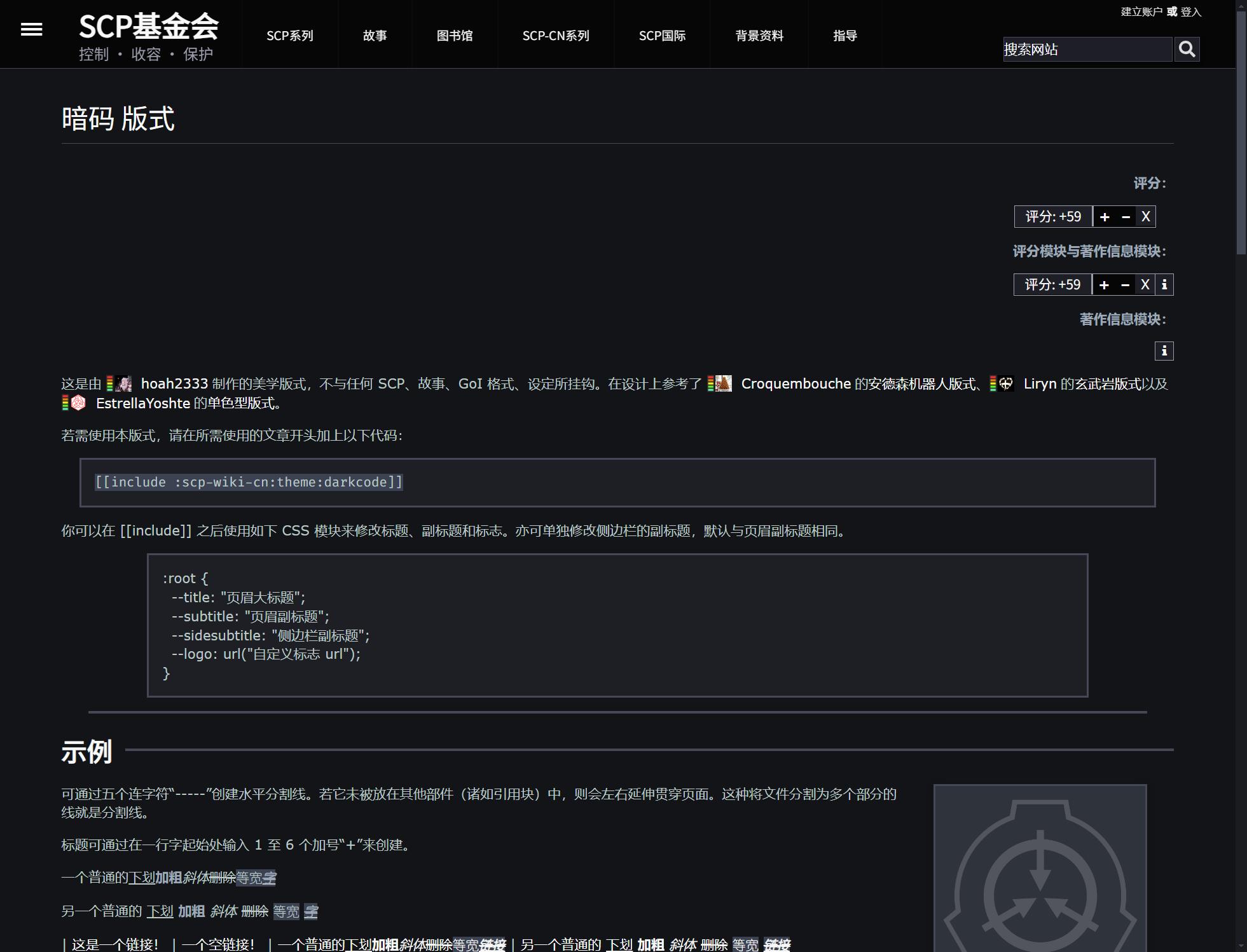Open the 指导 menu item
1247x952 pixels.
[x=845, y=36]
